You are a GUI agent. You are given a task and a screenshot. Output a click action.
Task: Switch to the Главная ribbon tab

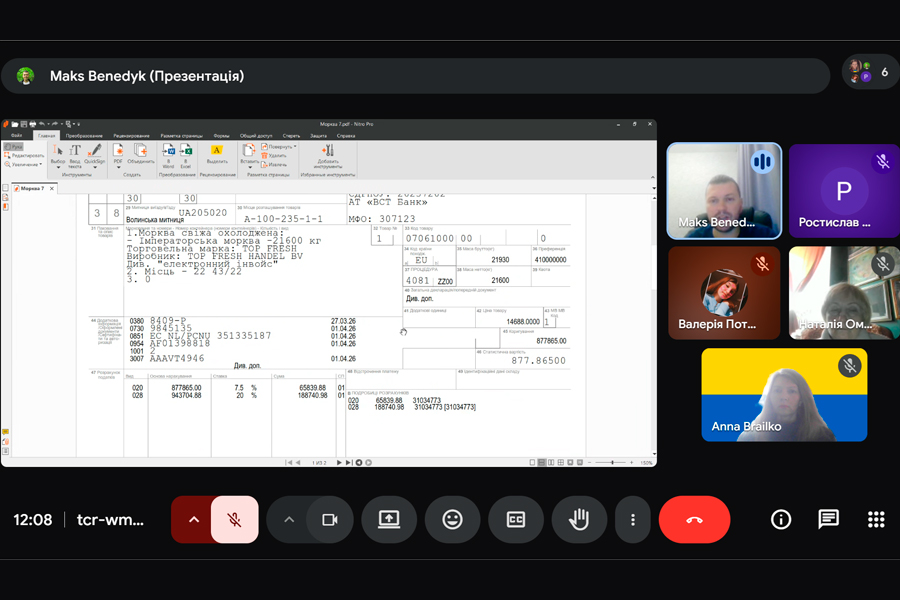46,136
